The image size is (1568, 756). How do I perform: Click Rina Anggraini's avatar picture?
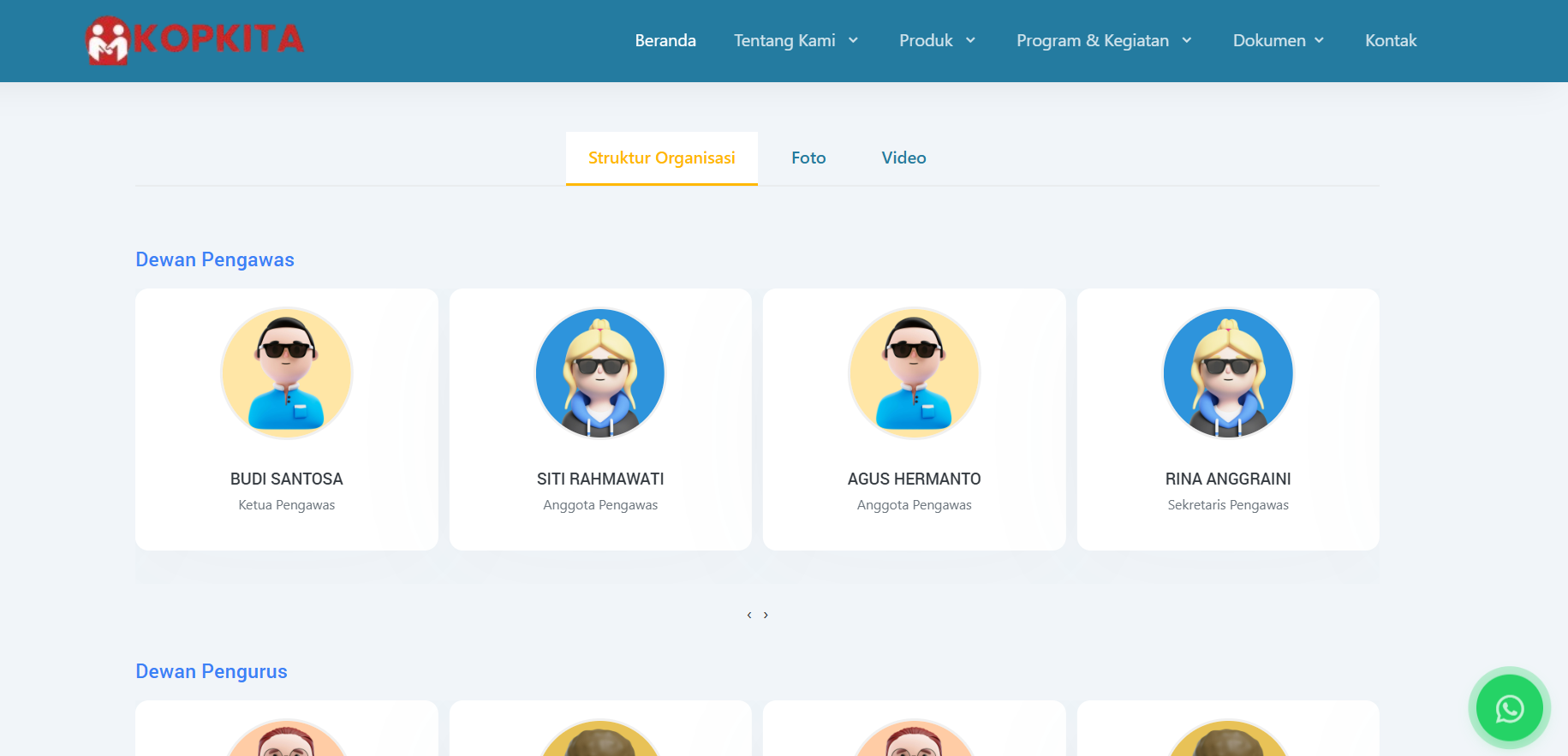click(x=1228, y=373)
